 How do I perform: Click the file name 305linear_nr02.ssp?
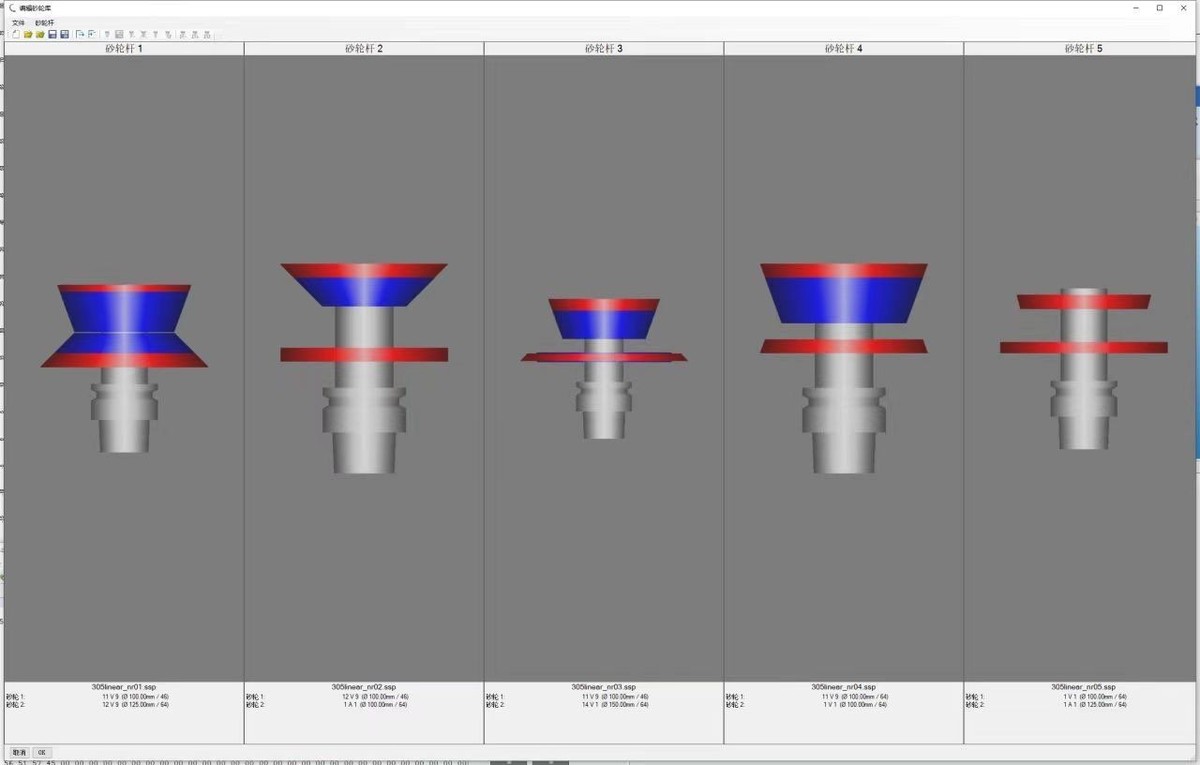[364, 687]
